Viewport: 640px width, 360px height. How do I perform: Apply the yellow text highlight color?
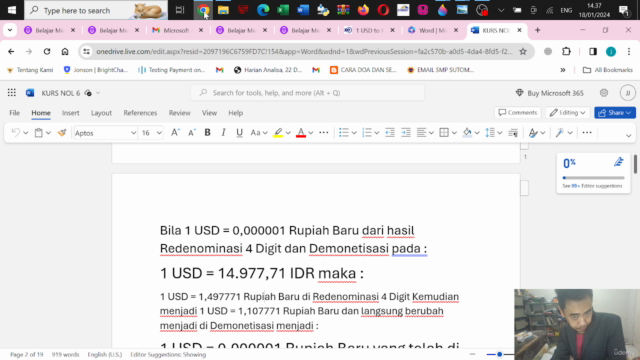tap(278, 133)
